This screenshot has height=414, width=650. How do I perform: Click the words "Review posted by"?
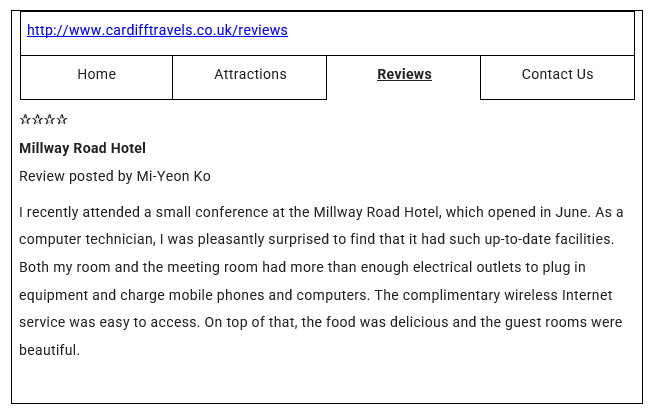click(75, 176)
